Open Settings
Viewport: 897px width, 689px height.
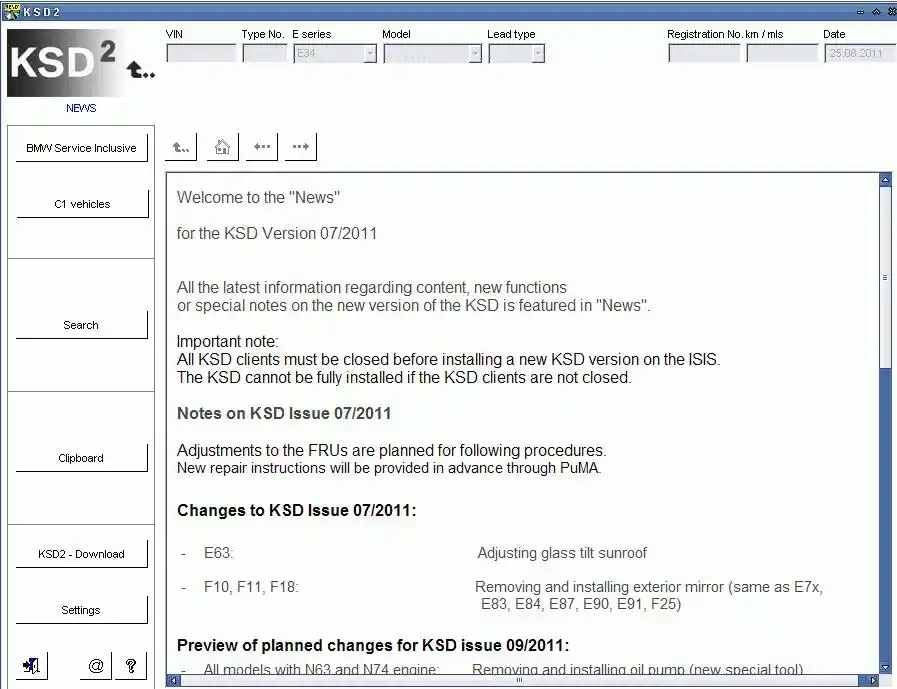[x=81, y=610]
